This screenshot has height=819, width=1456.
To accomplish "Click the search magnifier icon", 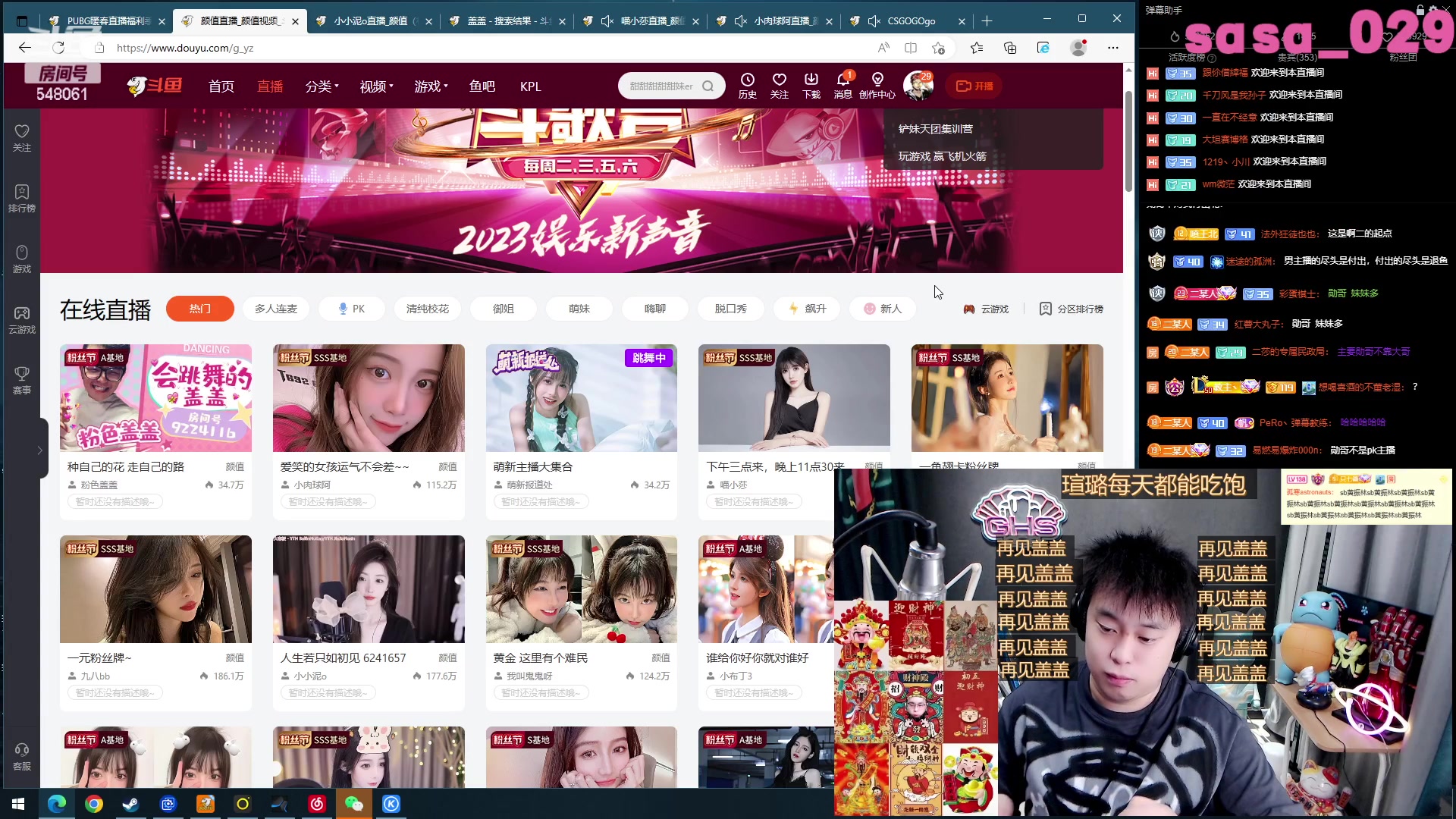I will 708,86.
